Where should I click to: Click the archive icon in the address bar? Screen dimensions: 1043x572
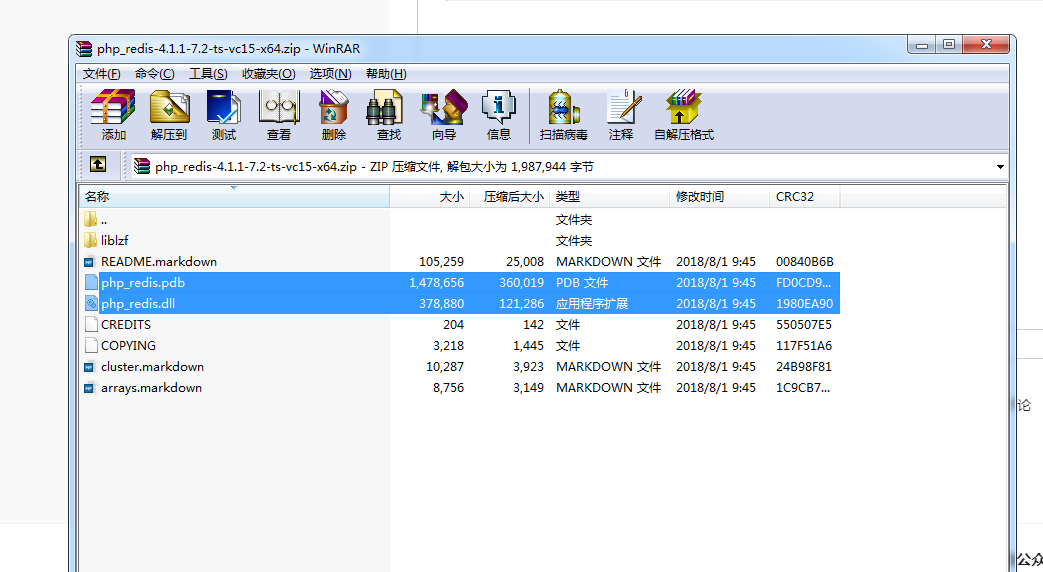[142, 166]
